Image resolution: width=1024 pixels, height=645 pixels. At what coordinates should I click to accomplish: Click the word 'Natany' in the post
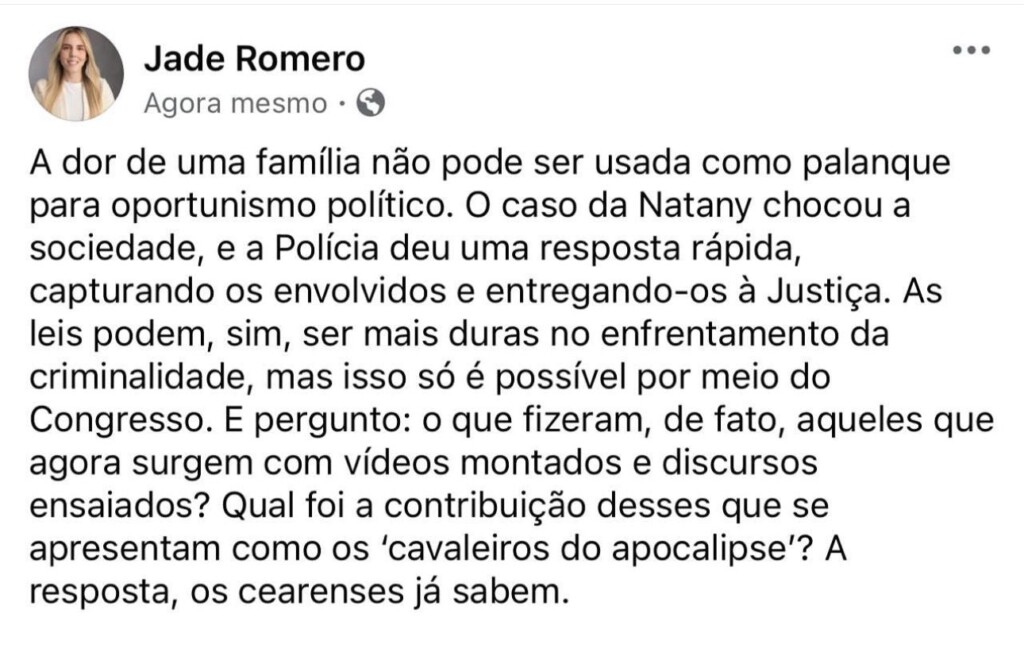click(x=695, y=207)
